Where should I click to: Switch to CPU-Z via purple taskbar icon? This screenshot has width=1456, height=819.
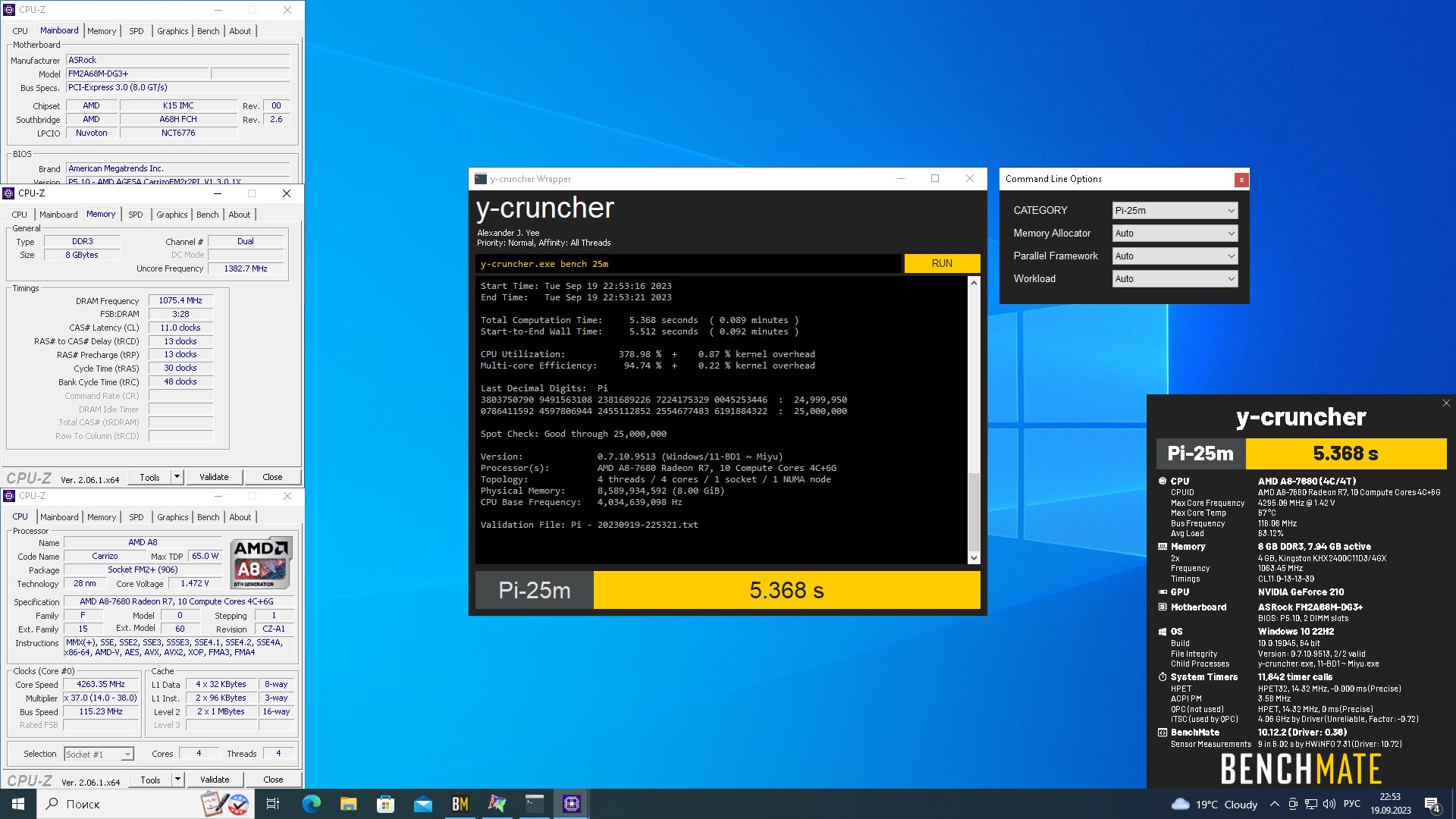pyautogui.click(x=571, y=804)
